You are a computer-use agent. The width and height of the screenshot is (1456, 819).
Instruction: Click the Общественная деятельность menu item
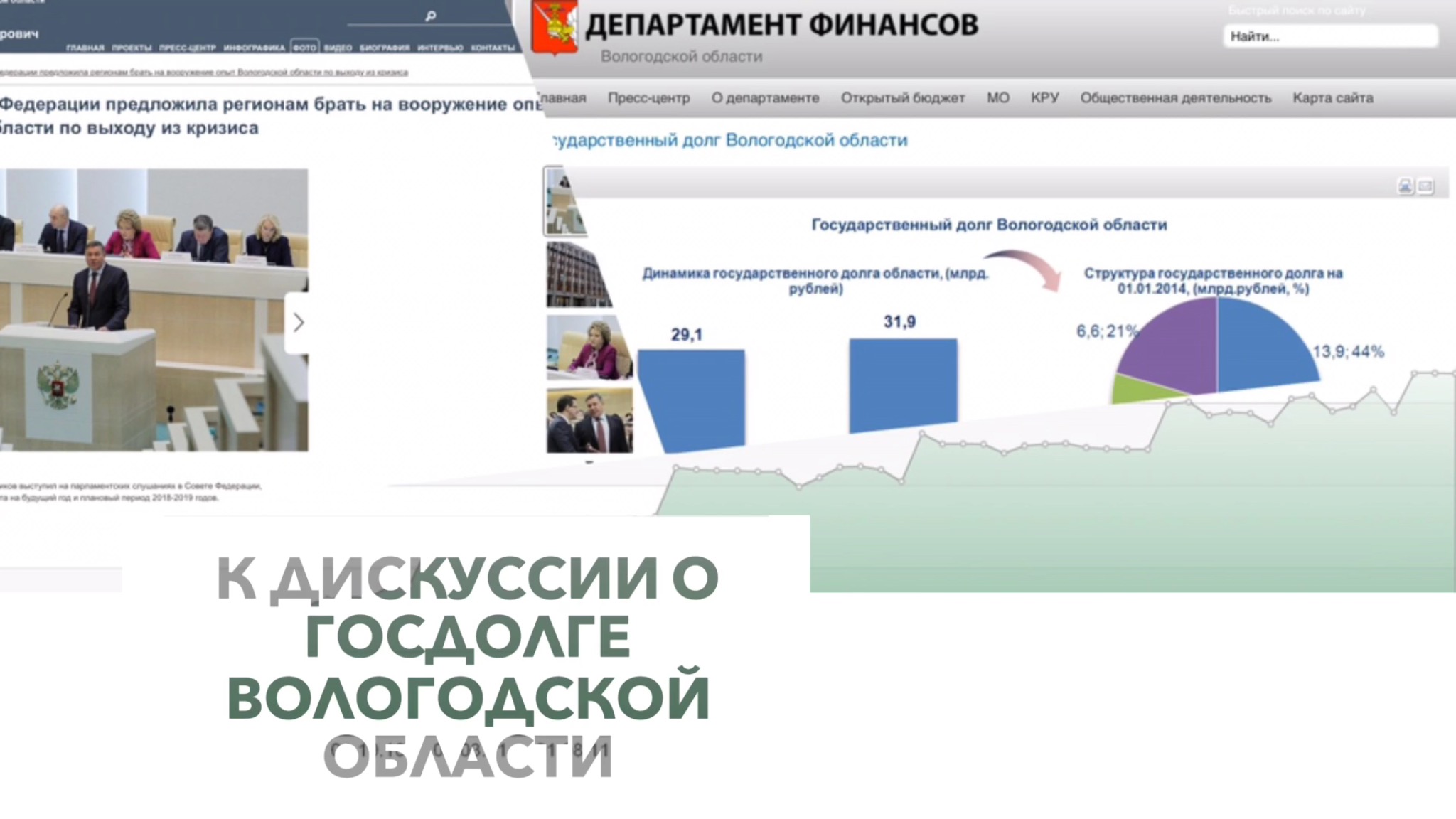tap(1175, 98)
